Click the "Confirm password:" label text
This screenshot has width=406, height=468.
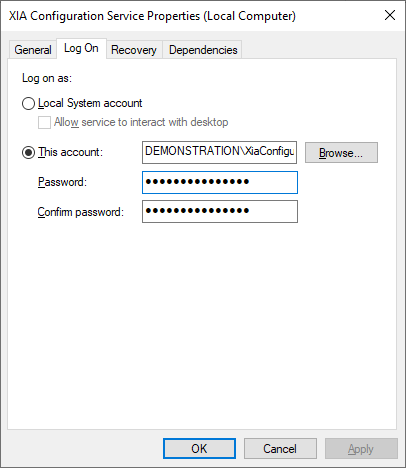(80, 212)
